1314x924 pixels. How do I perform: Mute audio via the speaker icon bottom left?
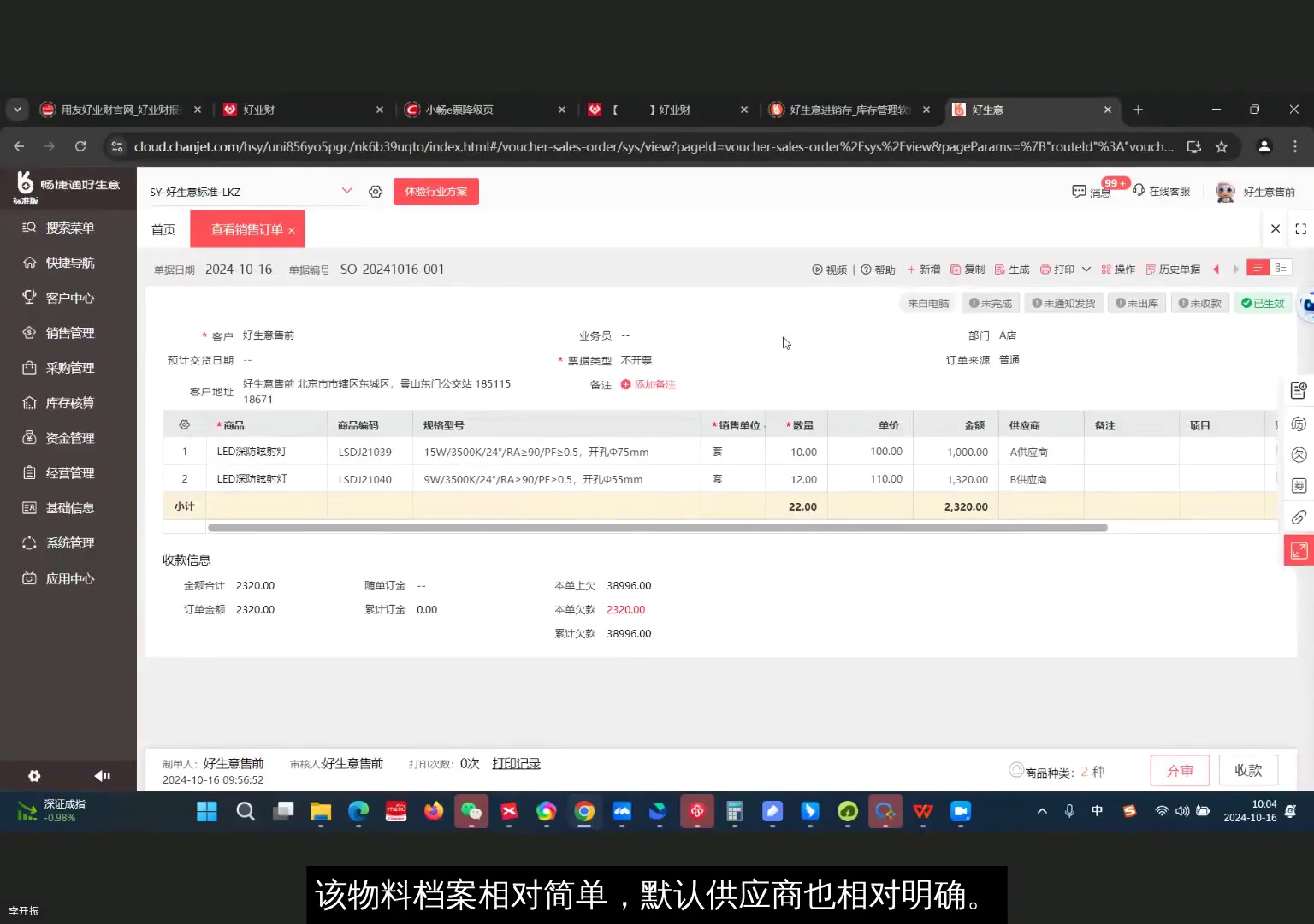102,775
